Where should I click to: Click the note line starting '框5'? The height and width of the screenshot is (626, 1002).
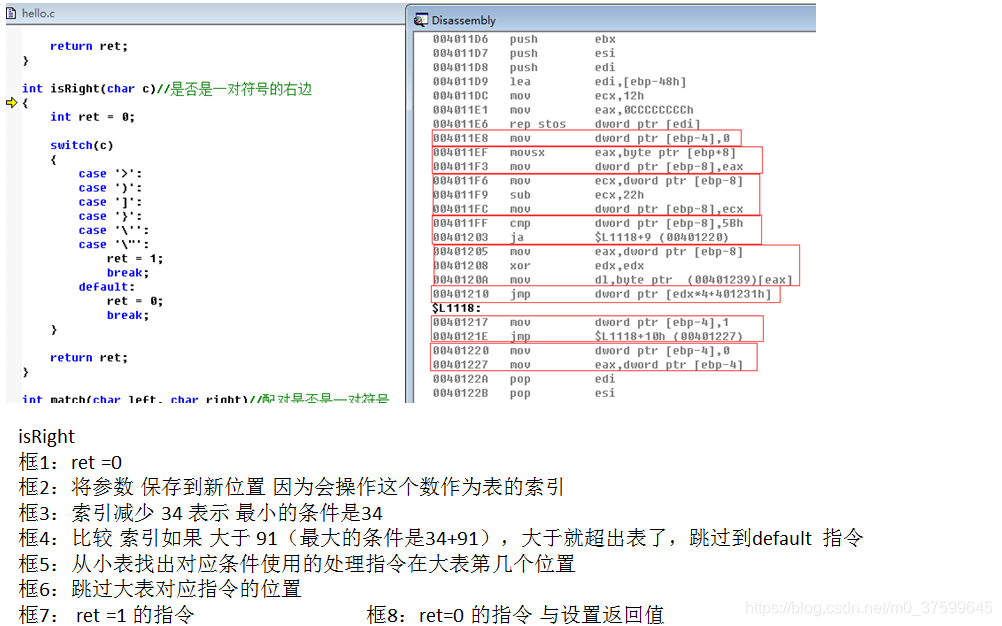[297, 563]
